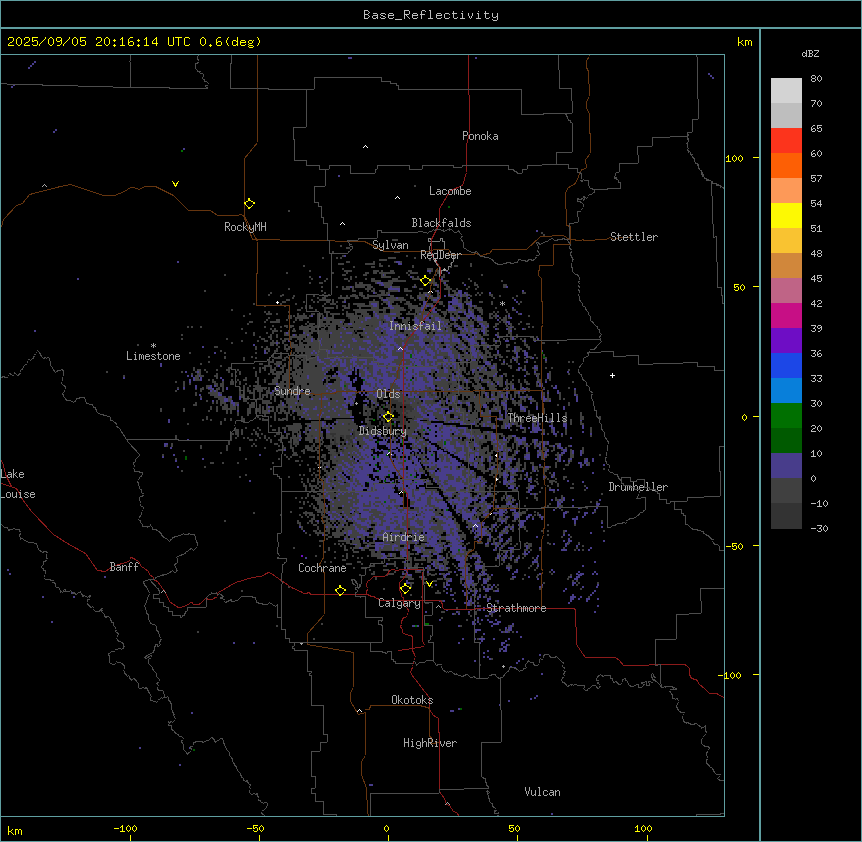Viewport: 862px width, 842px height.
Task: Click the yellow marker near RockyMH
Action: point(249,204)
